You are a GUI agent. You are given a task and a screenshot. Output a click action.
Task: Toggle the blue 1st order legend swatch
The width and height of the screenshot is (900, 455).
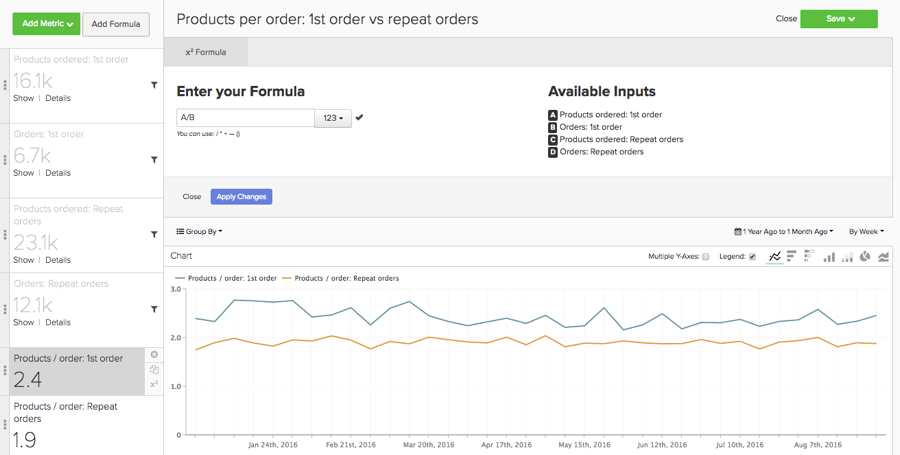[180, 278]
